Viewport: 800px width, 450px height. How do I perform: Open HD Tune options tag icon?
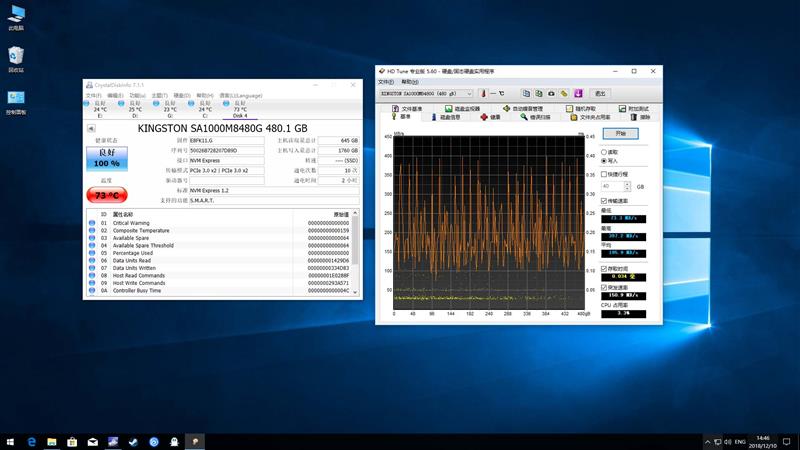(564, 93)
